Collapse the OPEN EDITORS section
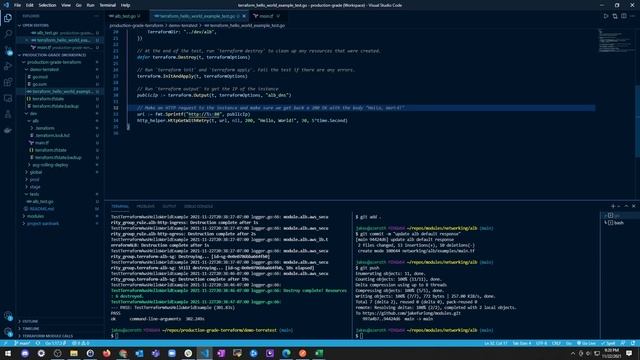 pos(36,25)
